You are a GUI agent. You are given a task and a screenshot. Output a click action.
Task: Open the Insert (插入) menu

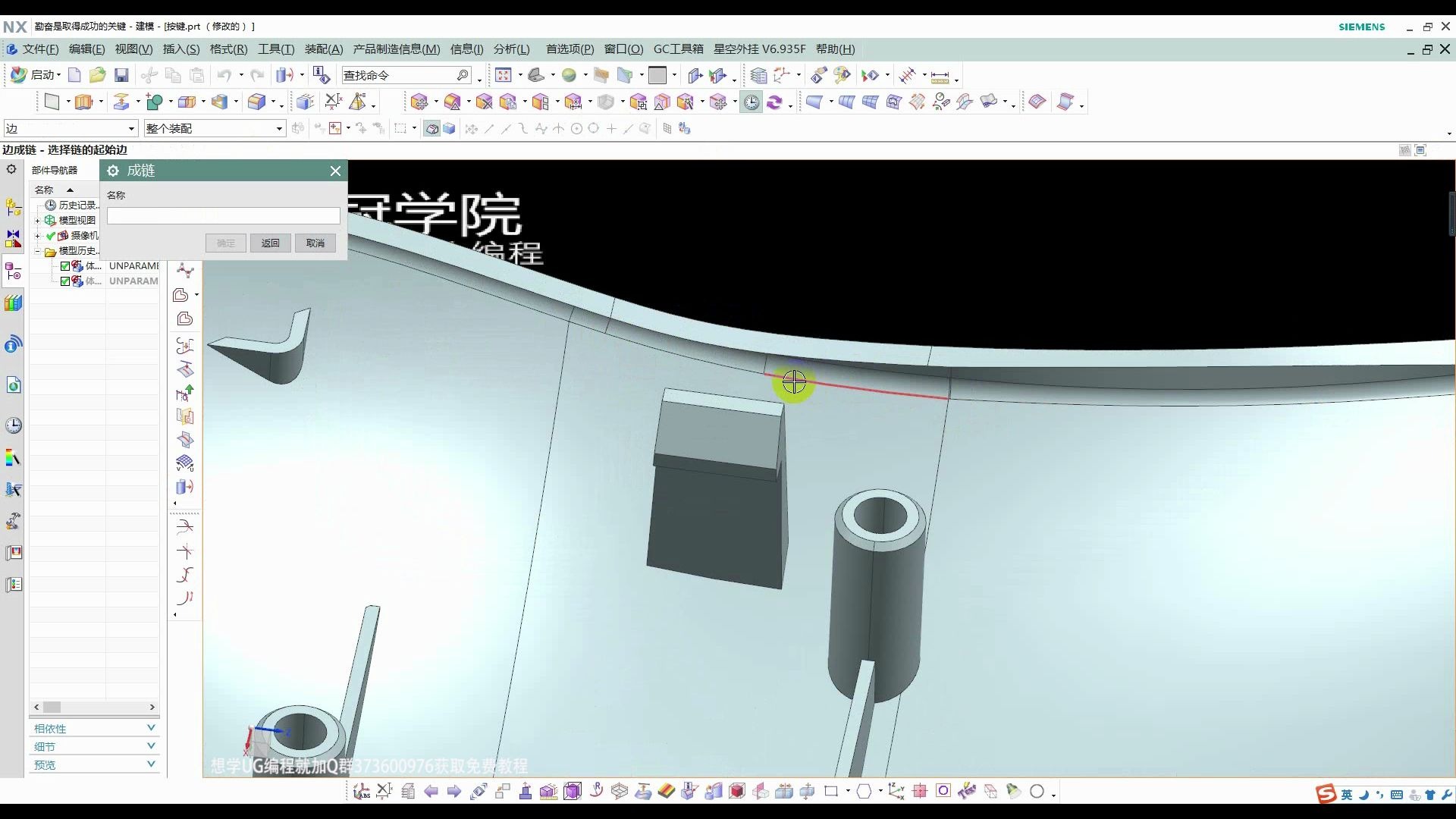(180, 49)
